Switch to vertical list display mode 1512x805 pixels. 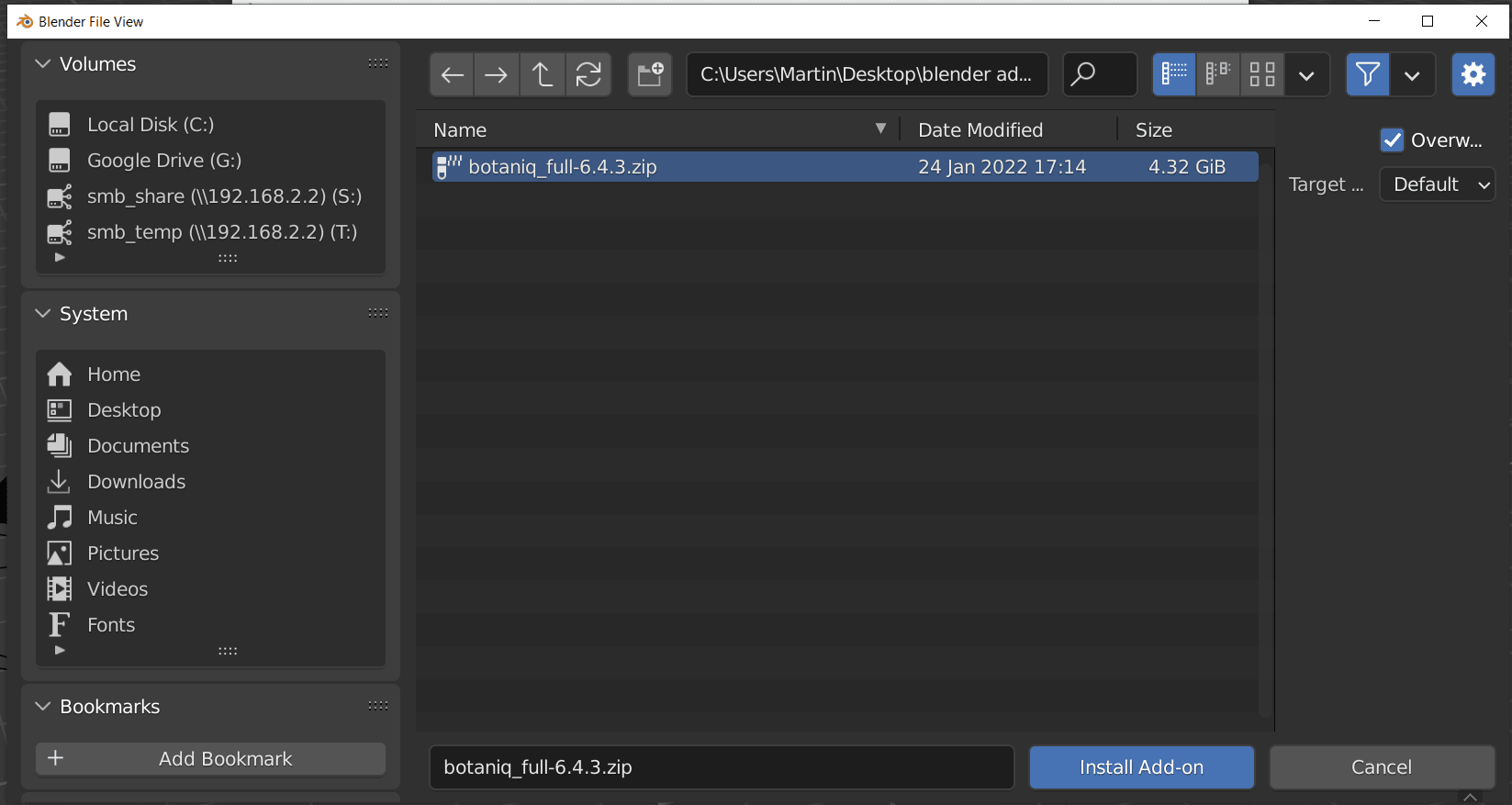[x=1174, y=74]
